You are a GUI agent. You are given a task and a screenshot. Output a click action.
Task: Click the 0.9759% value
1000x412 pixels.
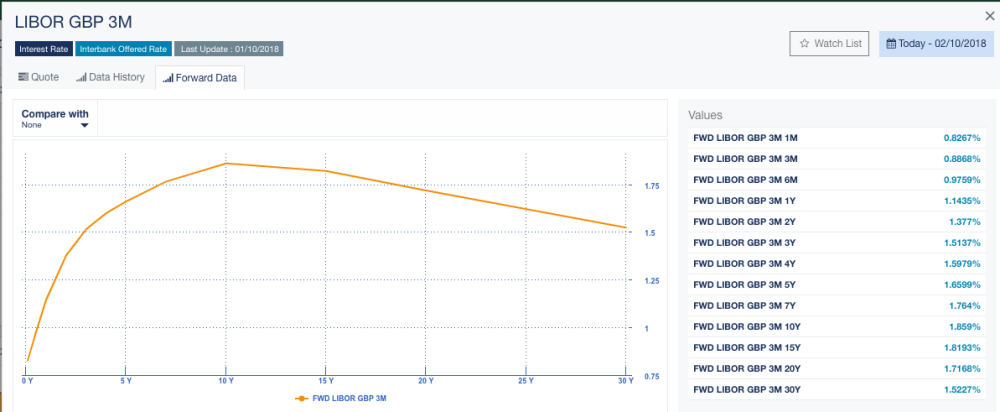(x=962, y=180)
